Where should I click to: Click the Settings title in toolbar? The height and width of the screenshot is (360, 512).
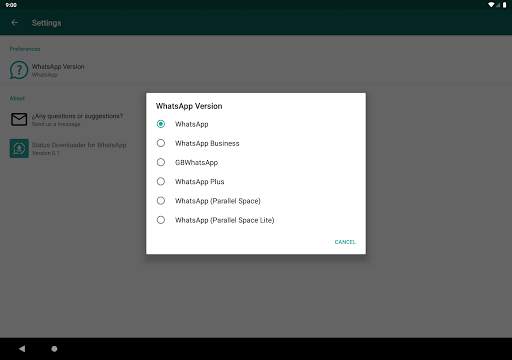[x=46, y=23]
